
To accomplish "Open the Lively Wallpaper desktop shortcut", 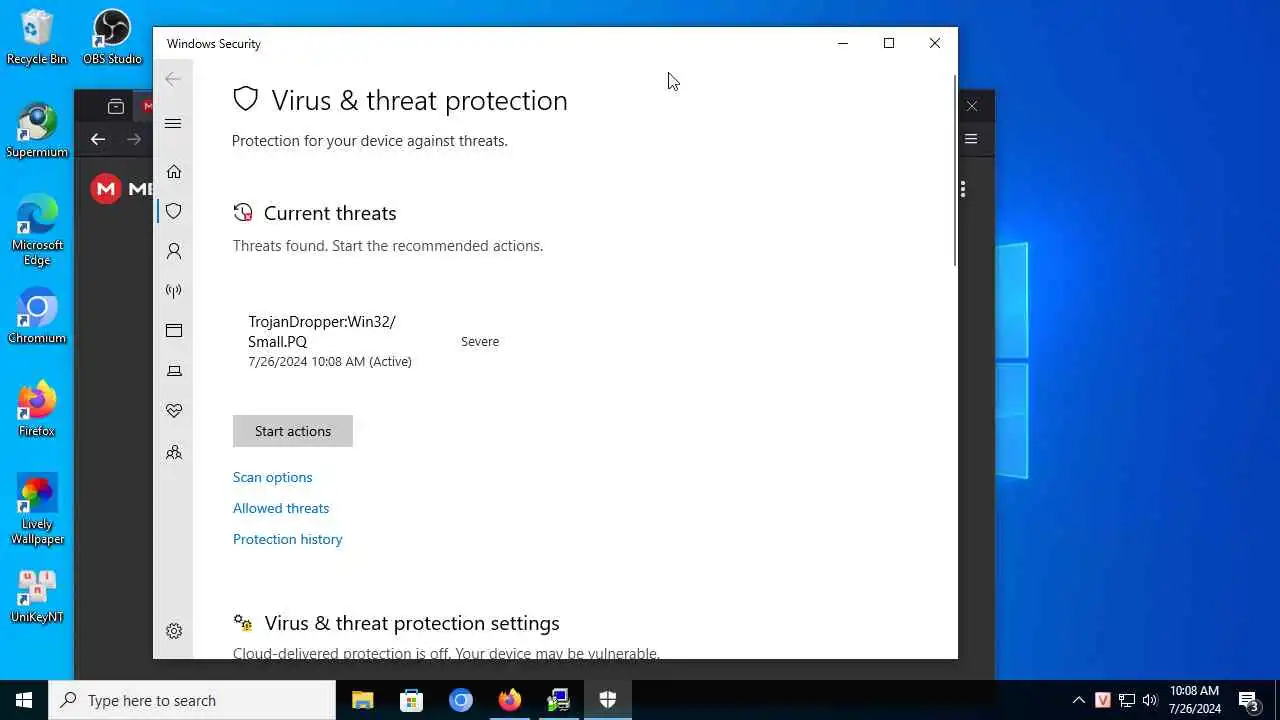I will [37, 510].
